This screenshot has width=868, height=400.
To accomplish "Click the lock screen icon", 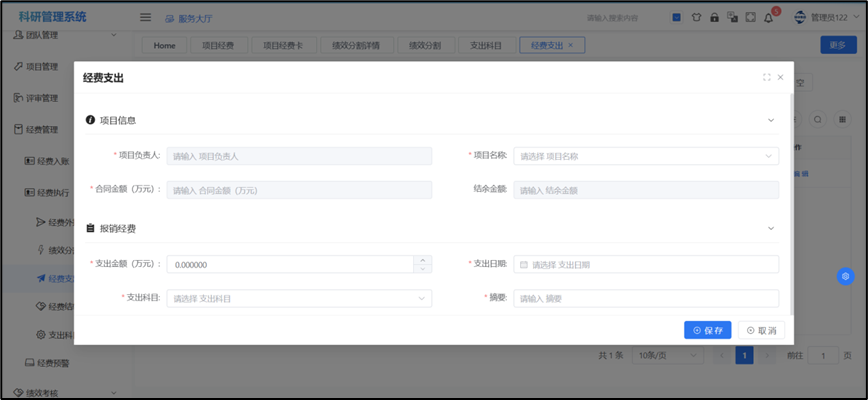I will point(714,17).
